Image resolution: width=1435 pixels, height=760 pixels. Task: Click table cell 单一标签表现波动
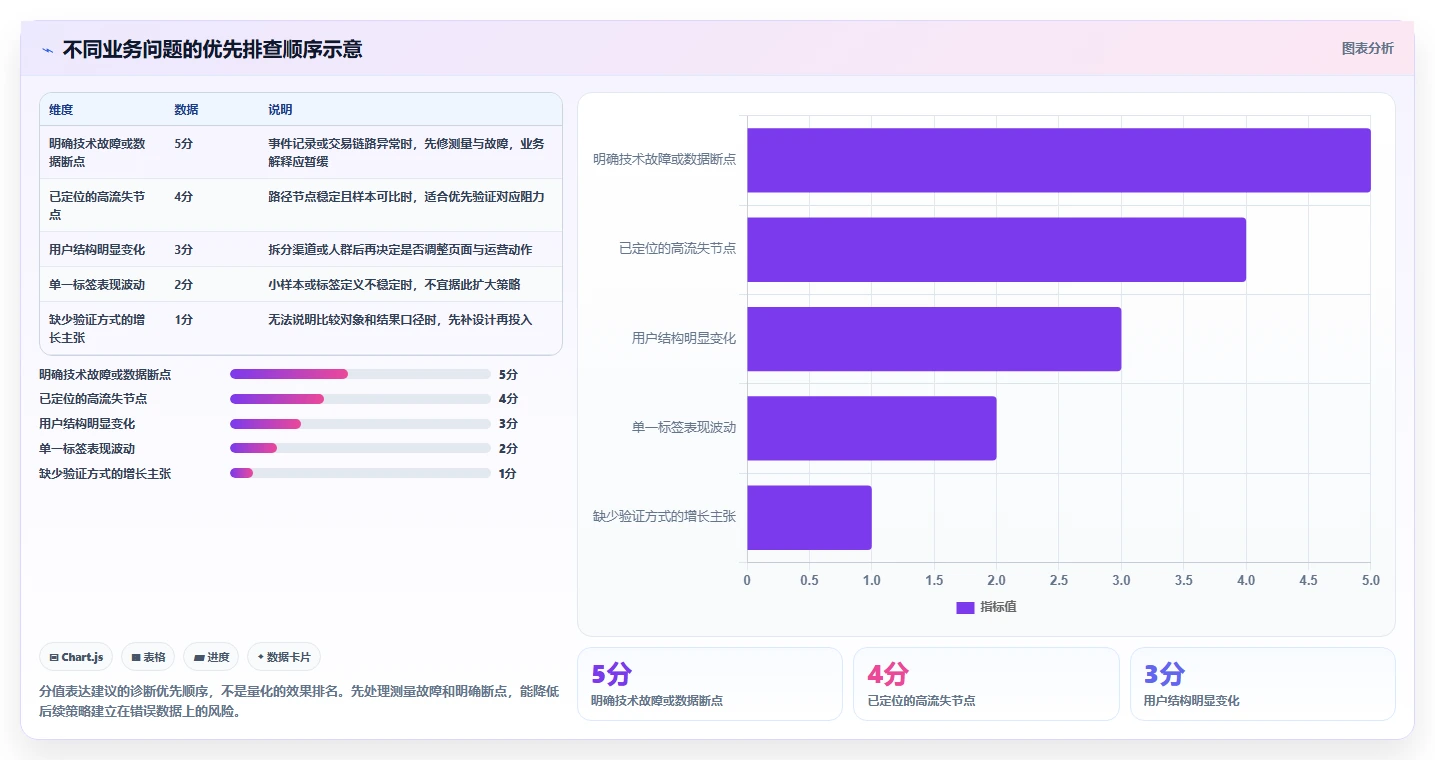(97, 284)
